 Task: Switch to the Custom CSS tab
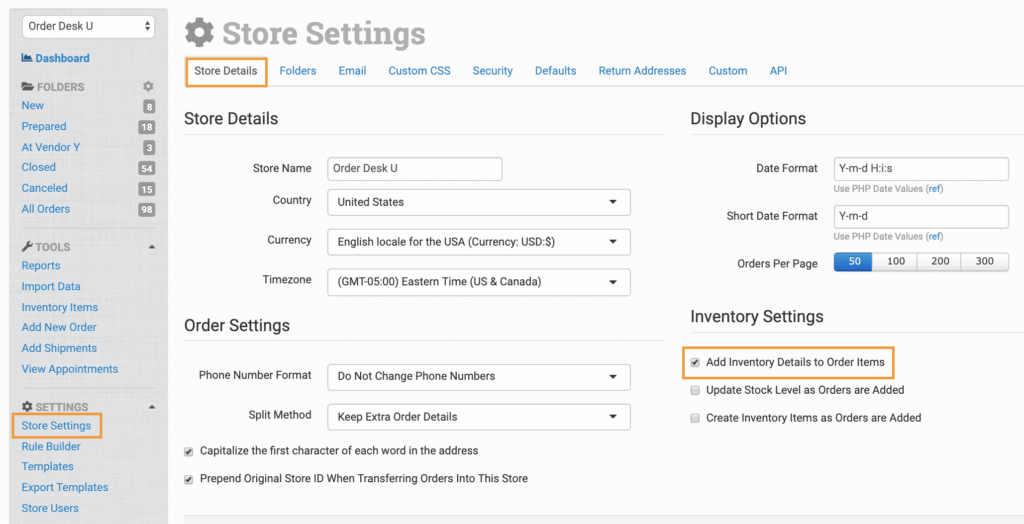[x=419, y=71]
